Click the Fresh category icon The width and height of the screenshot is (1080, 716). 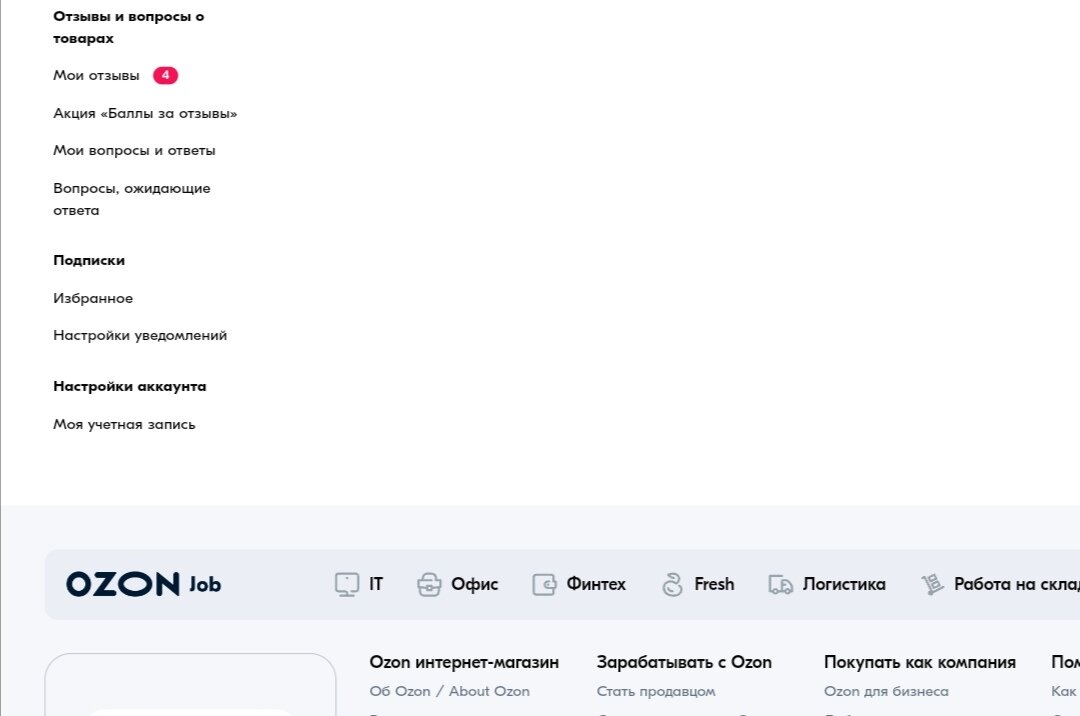click(671, 583)
